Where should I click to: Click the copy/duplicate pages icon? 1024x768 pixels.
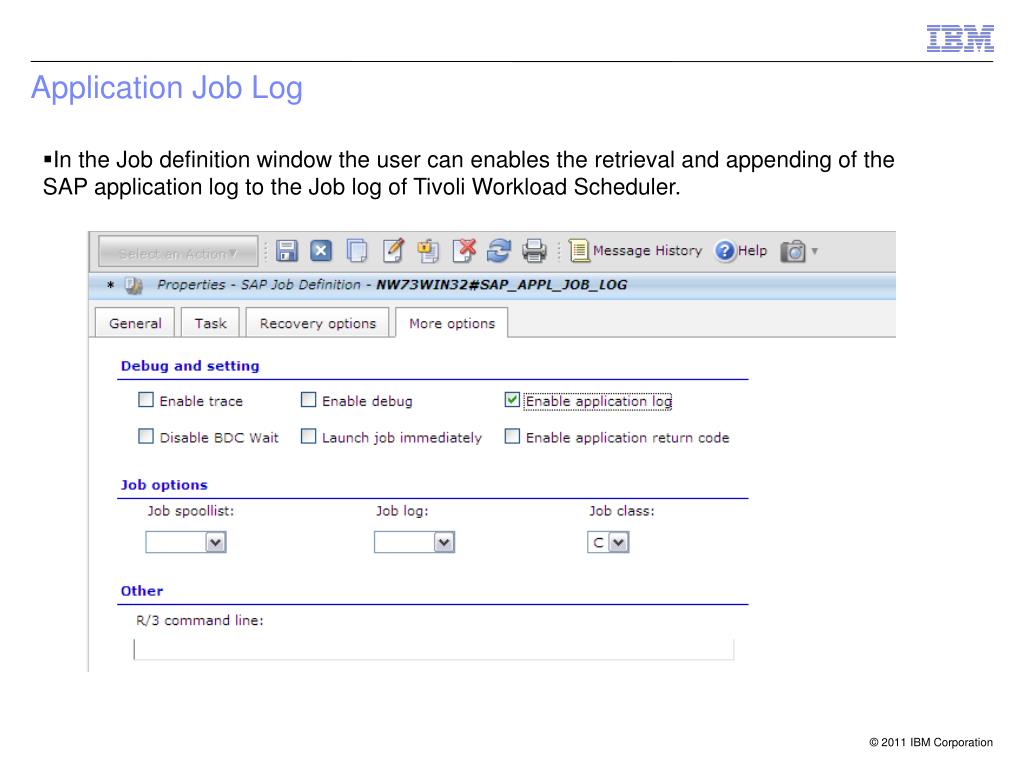(x=357, y=251)
